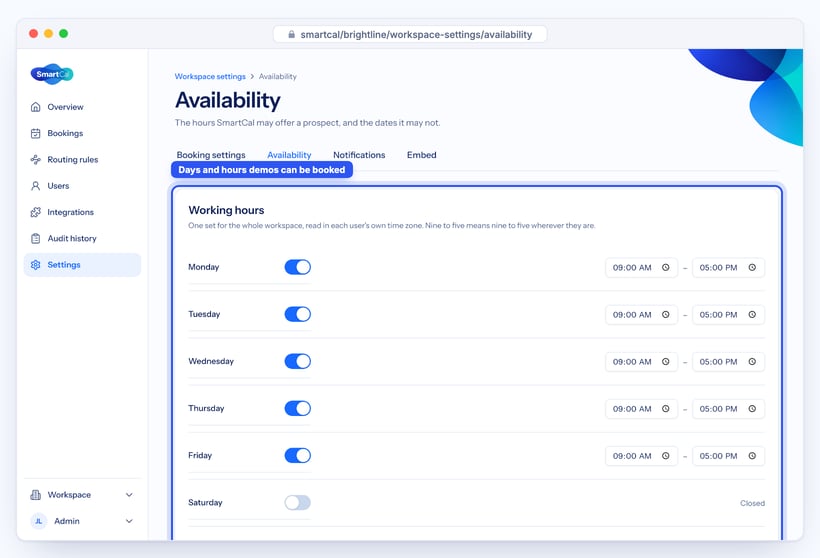820x558 pixels.
Task: Turn off the Wednesday toggle
Action: click(298, 361)
